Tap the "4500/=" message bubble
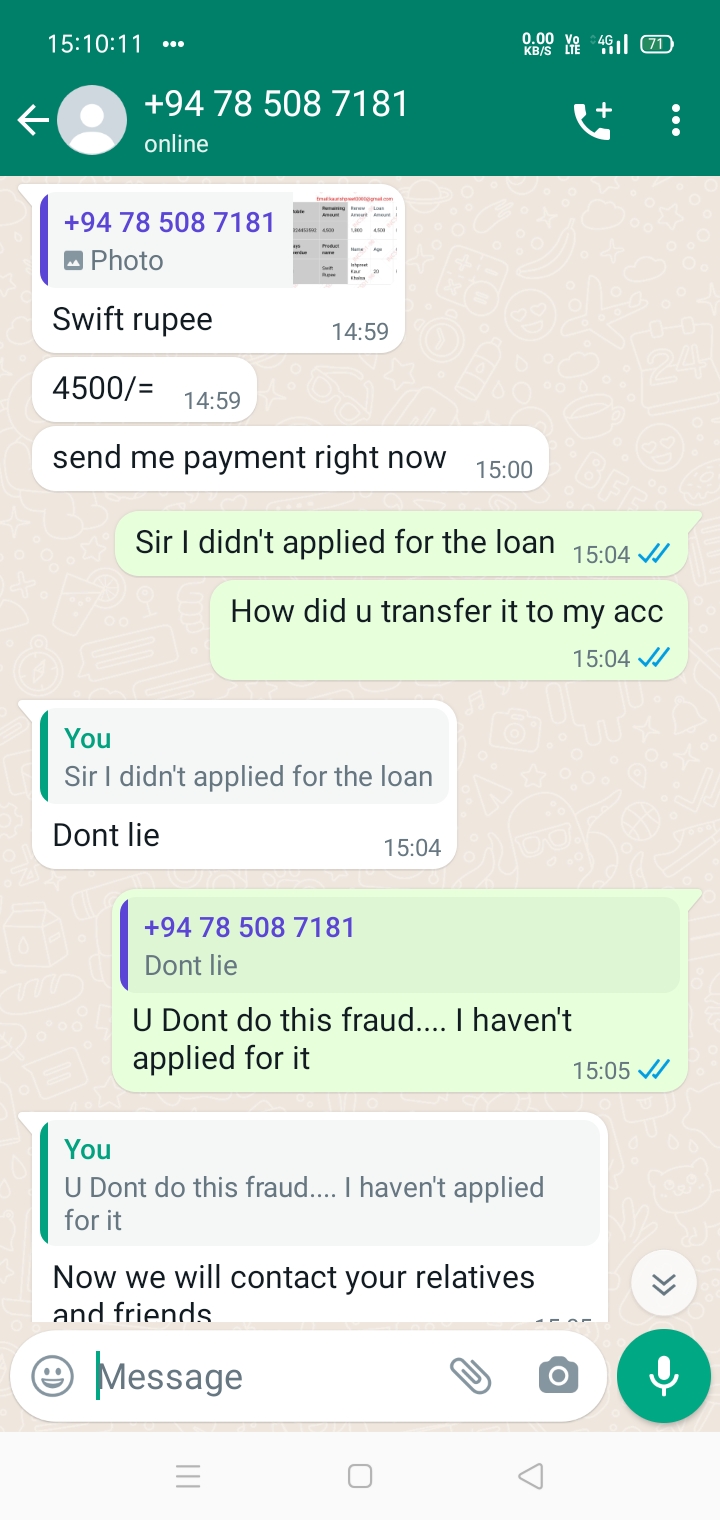Viewport: 720px width, 1520px height. tap(144, 389)
